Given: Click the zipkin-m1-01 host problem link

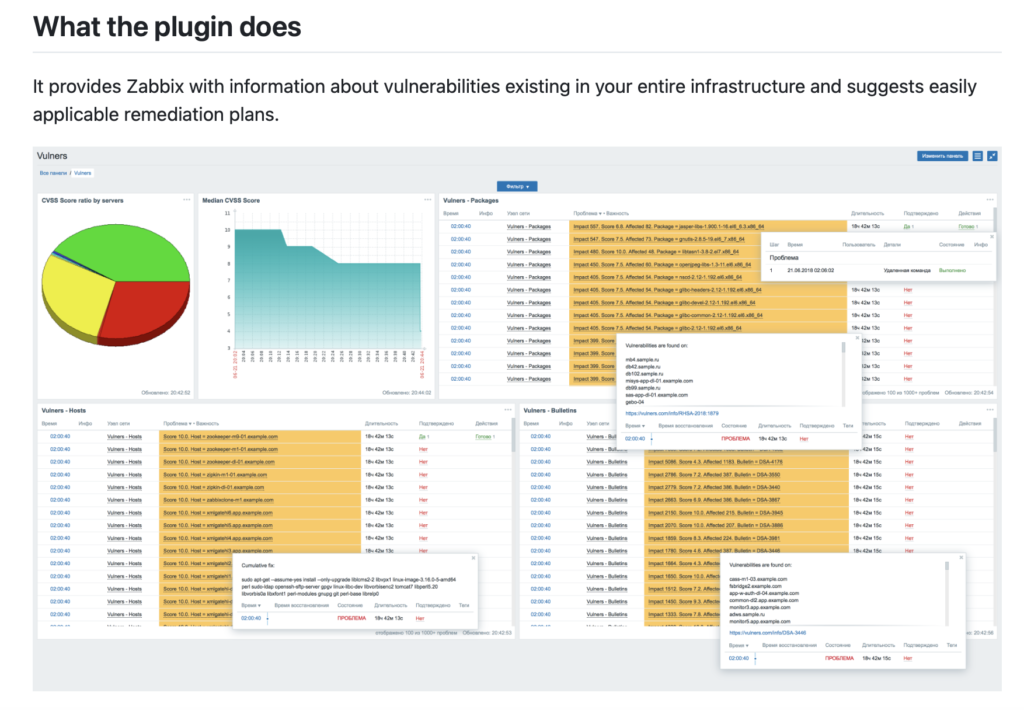Looking at the screenshot, I should [215, 475].
